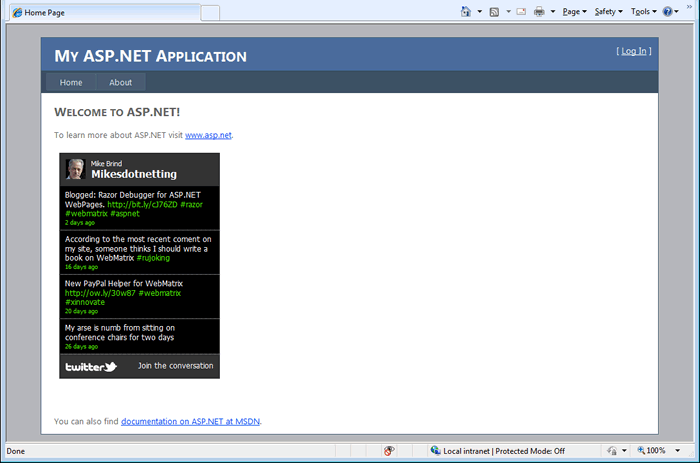Click the '26 days ago' timestamp
This screenshot has height=463, width=700.
[x=81, y=346]
